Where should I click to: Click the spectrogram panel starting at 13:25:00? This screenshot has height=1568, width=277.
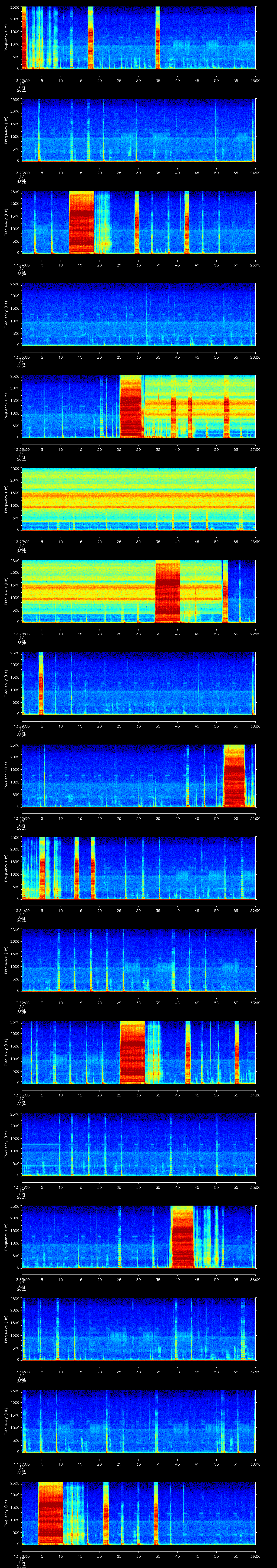[138, 315]
